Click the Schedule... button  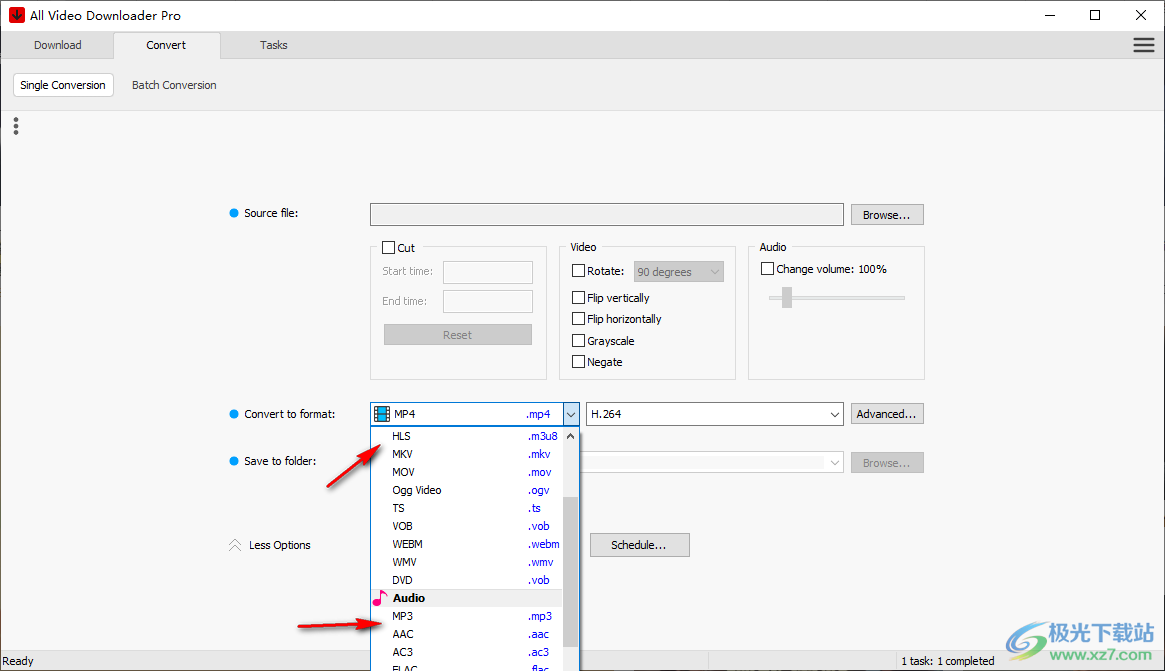tap(639, 545)
